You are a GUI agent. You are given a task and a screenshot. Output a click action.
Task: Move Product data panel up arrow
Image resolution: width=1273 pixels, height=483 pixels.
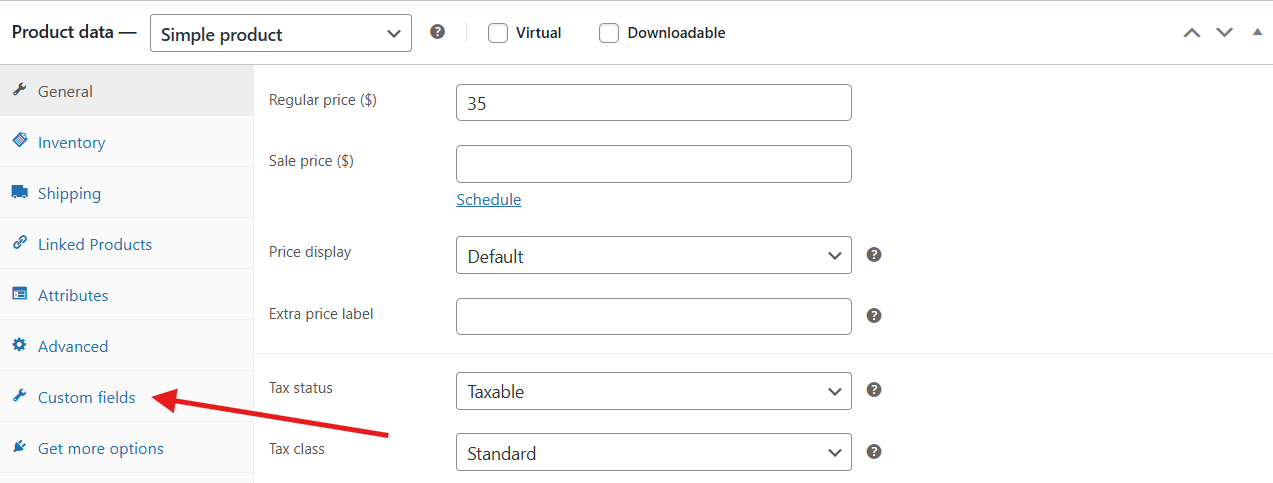1191,33
